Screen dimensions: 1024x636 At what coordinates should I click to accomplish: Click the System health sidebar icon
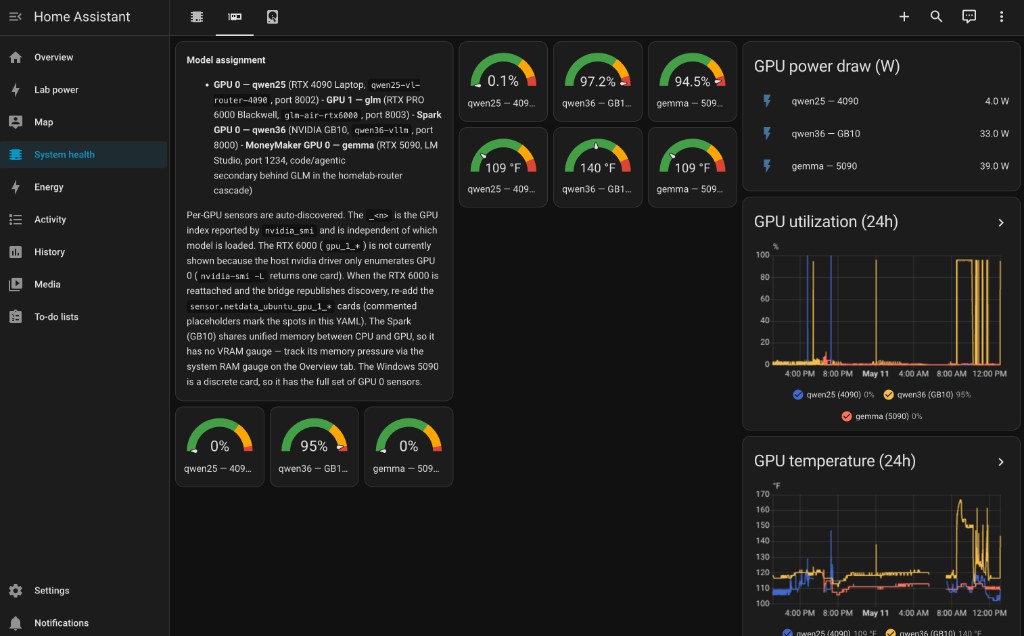(16, 155)
